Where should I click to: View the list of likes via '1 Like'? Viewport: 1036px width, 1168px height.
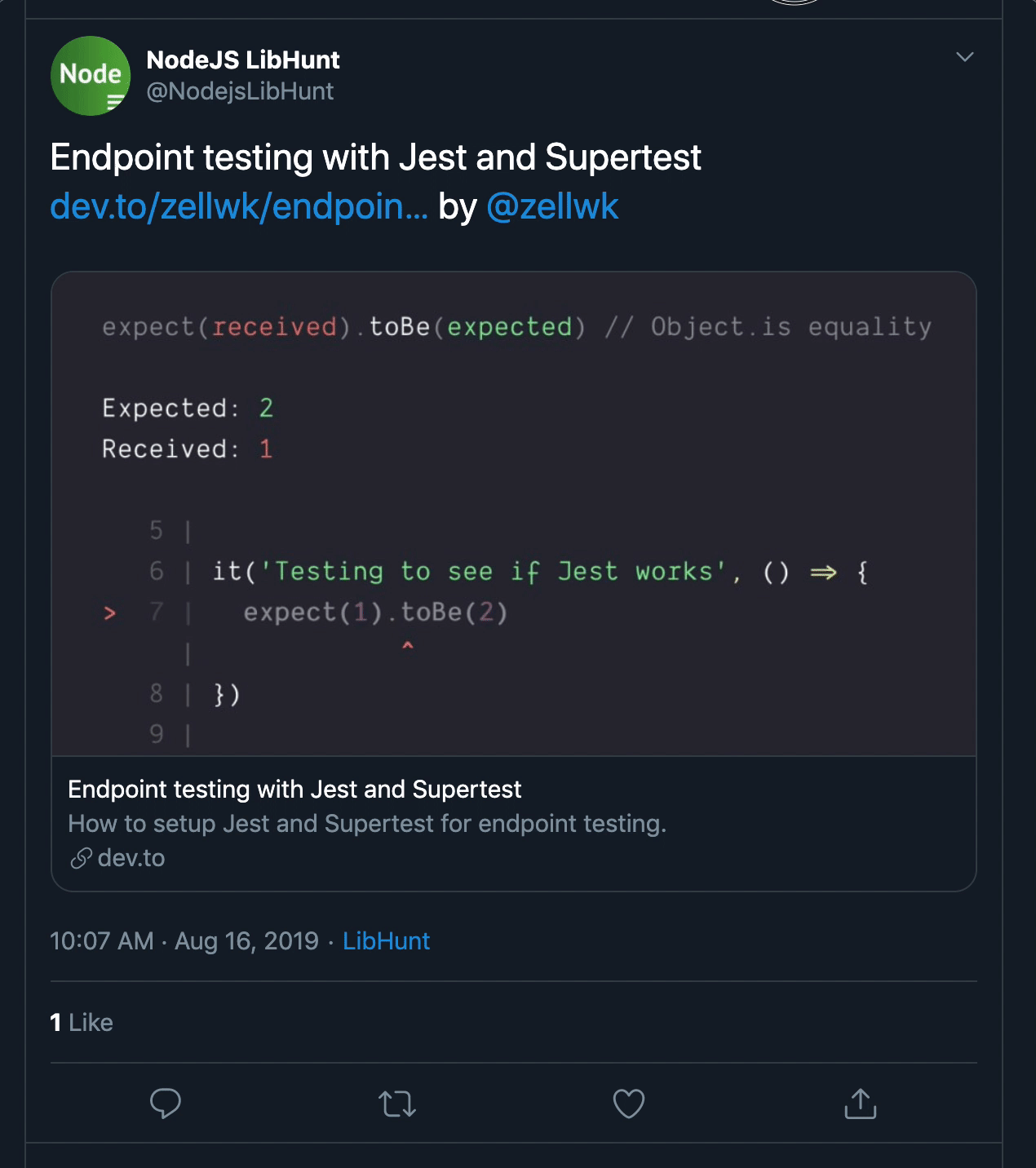pyautogui.click(x=81, y=1022)
